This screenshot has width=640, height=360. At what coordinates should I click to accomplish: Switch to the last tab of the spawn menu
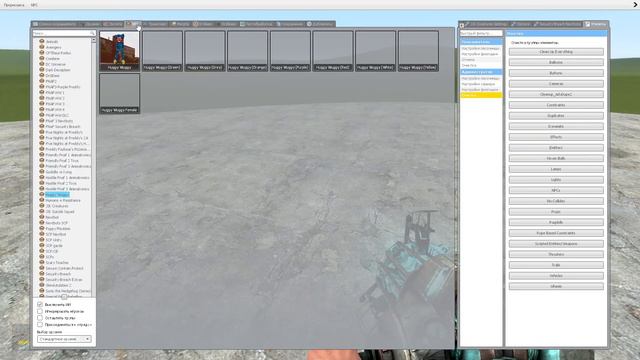(x=320, y=24)
